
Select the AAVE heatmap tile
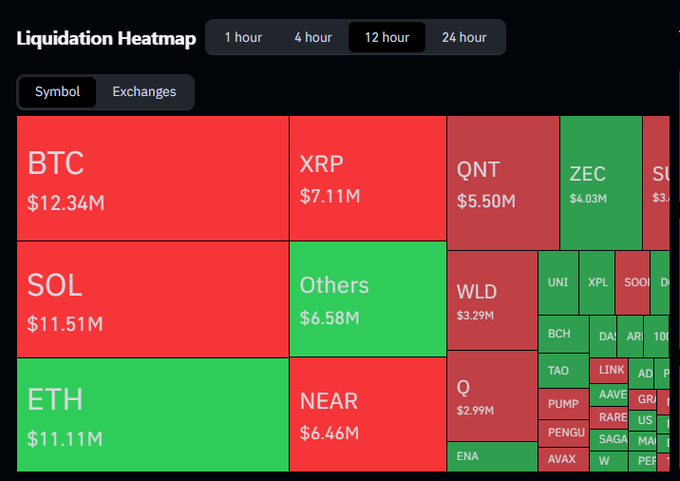[x=609, y=395]
